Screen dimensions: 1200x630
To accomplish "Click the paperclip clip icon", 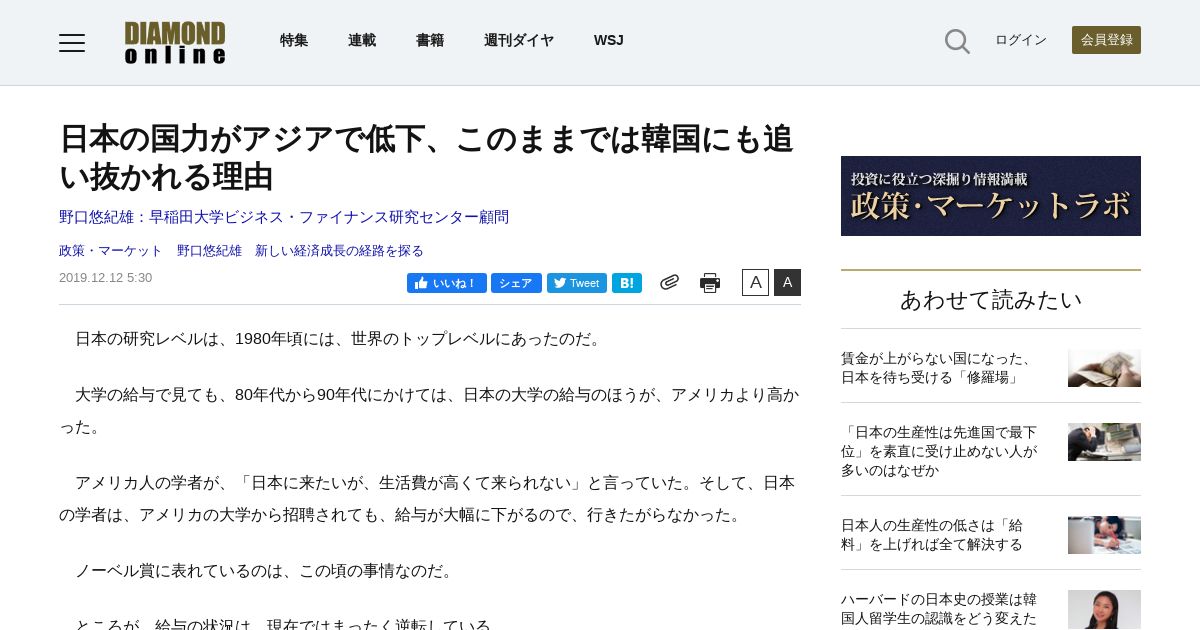I will click(x=669, y=283).
